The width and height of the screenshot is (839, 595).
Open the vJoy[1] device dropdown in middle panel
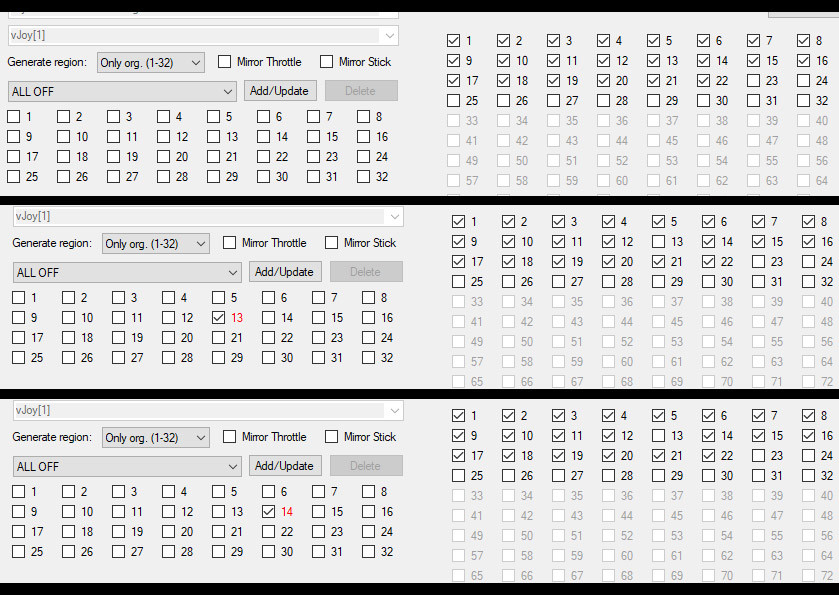pos(208,217)
